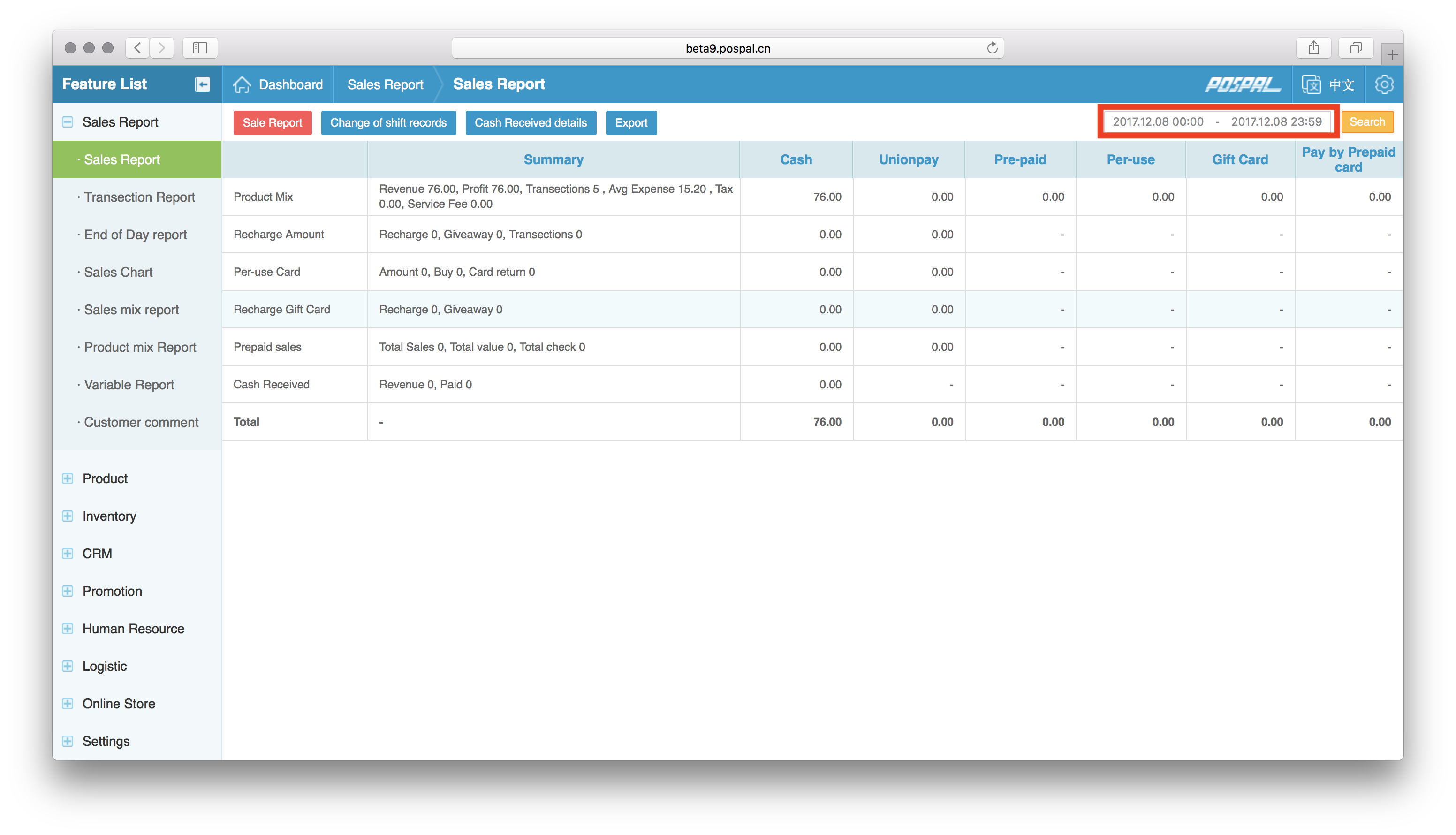Expand the Product section
This screenshot has width=1456, height=835.
coord(68,478)
